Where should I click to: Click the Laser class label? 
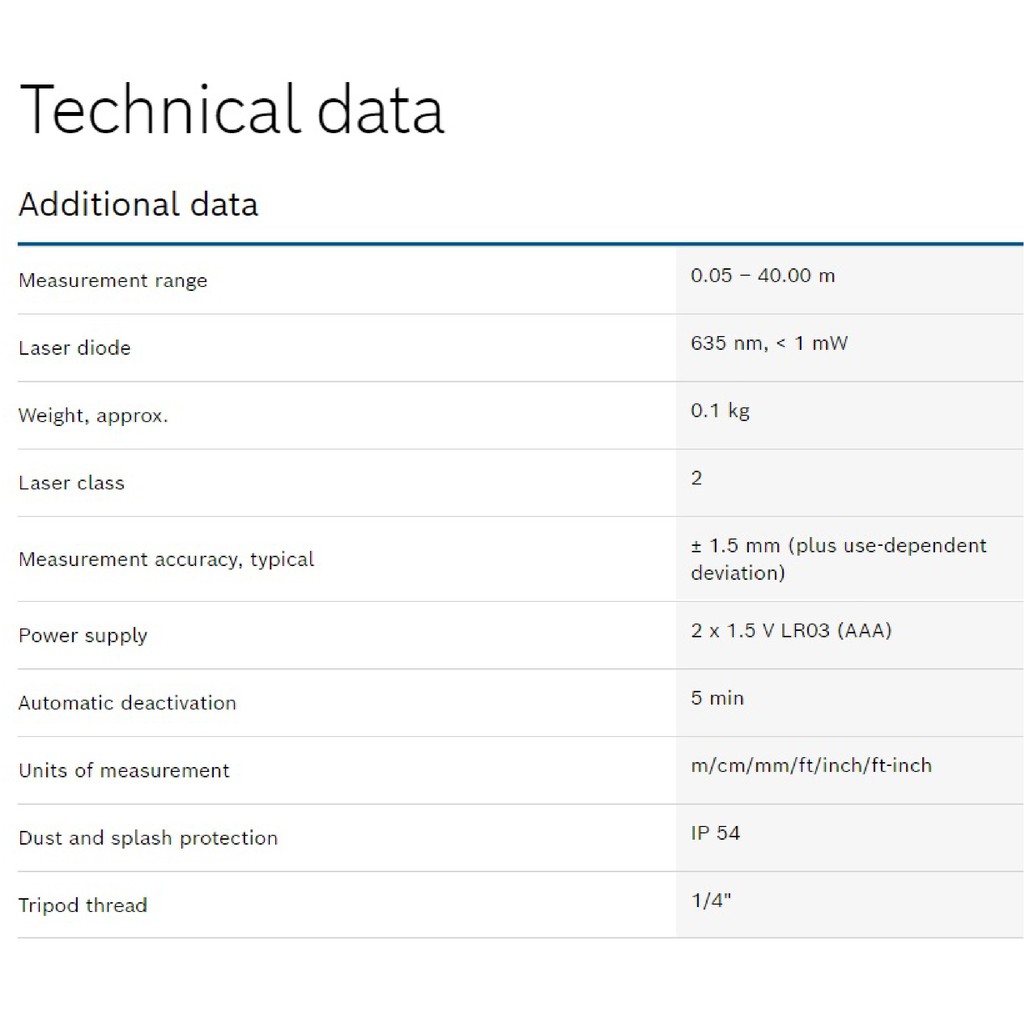point(71,483)
